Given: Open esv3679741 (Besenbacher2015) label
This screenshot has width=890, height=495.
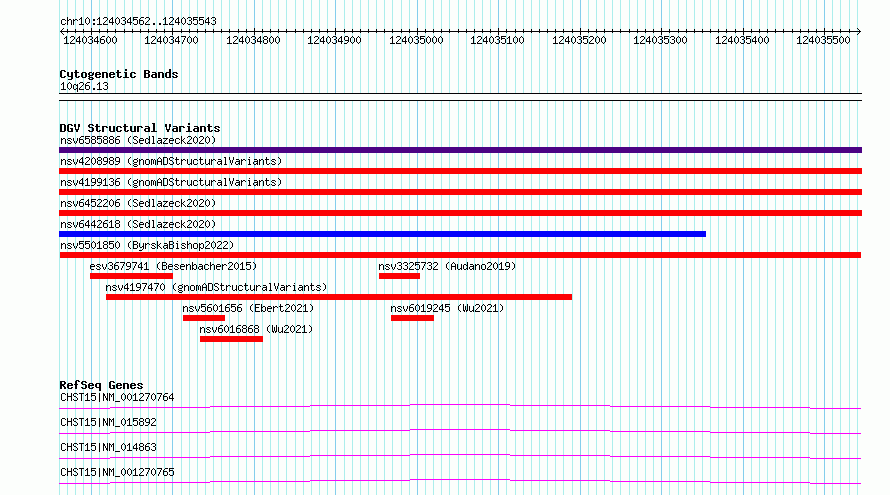Looking at the screenshot, I should pos(173,266).
